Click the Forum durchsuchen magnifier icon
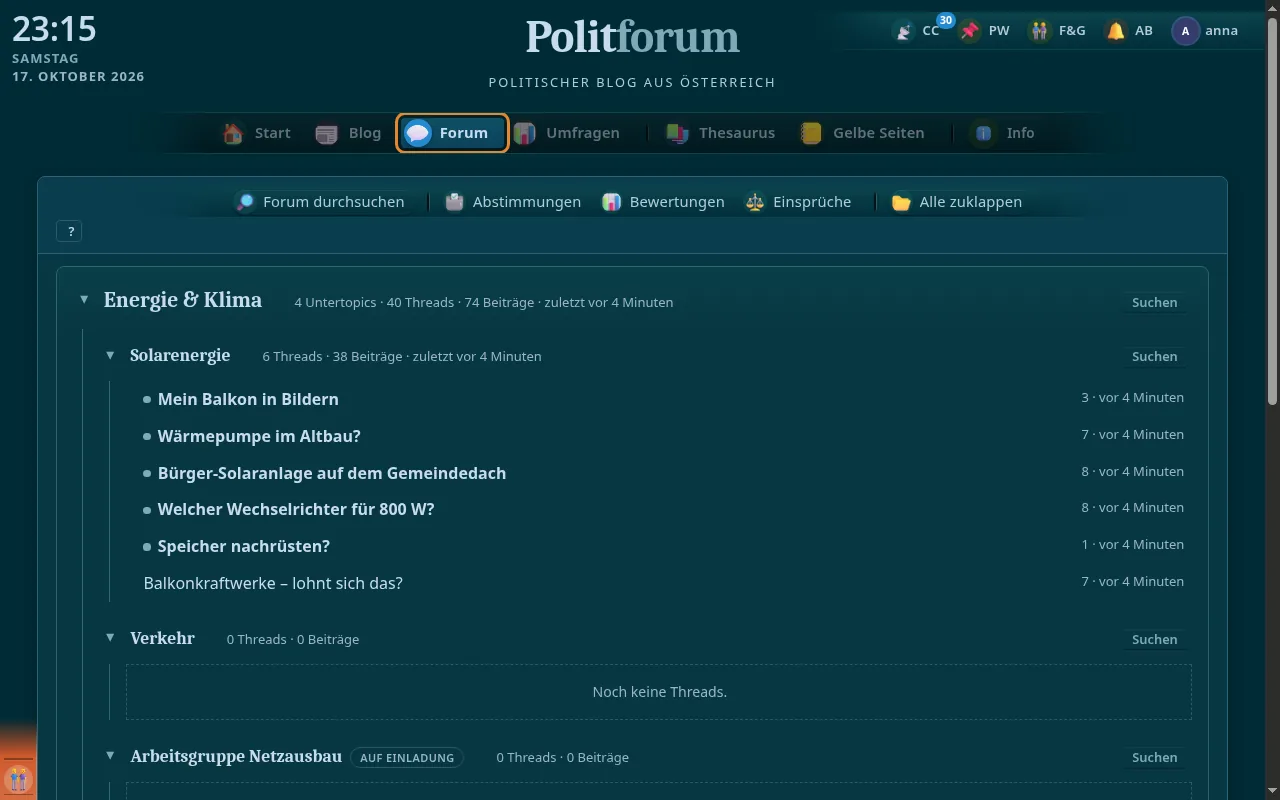Image resolution: width=1280 pixels, height=800 pixels. [245, 202]
